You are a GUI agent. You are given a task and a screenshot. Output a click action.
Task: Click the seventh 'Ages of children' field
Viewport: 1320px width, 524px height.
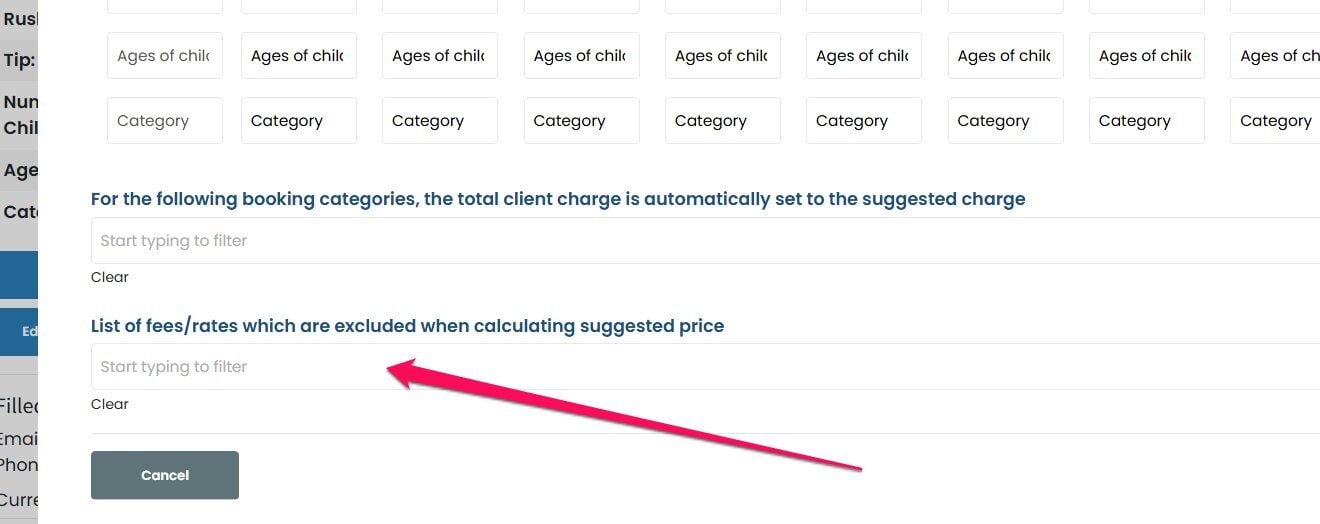1005,56
